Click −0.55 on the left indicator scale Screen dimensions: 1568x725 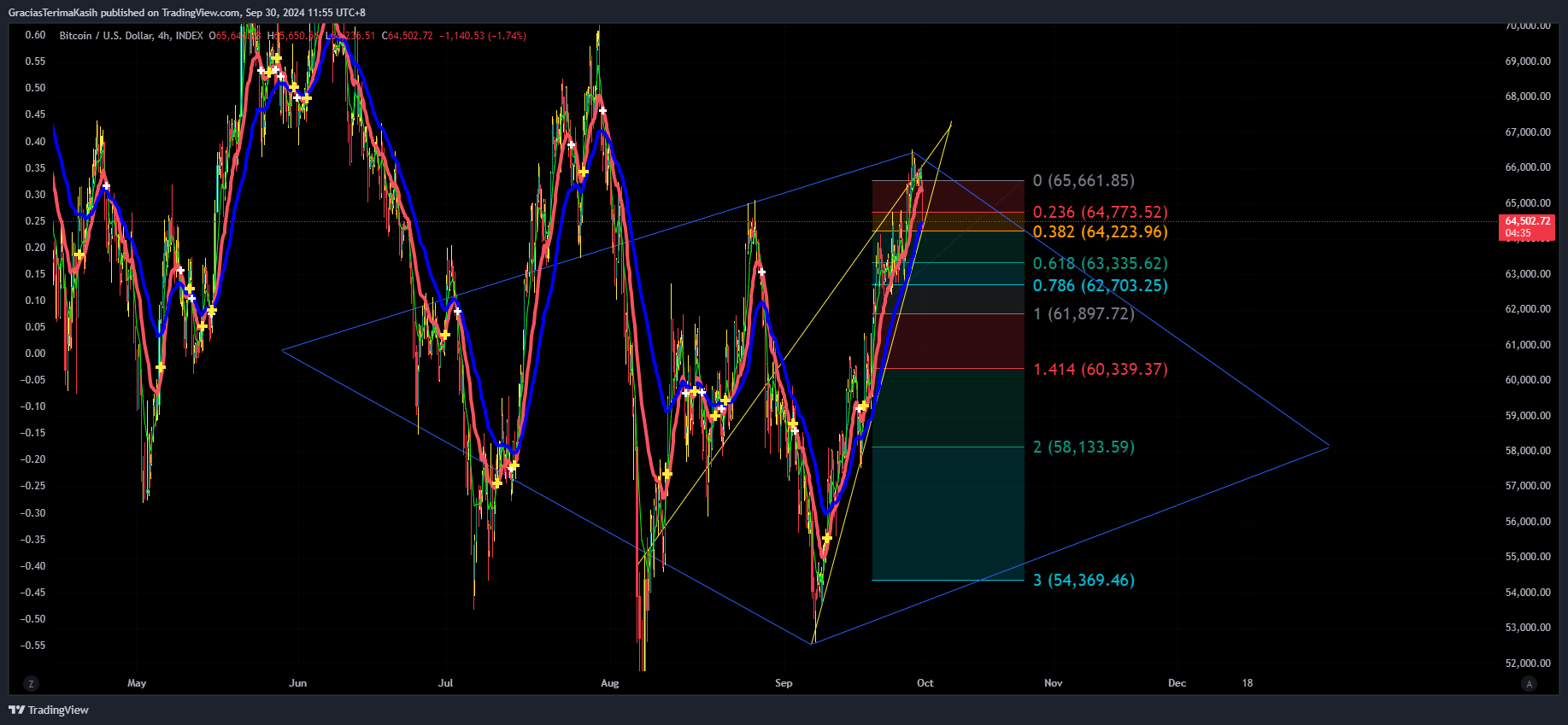[34, 646]
